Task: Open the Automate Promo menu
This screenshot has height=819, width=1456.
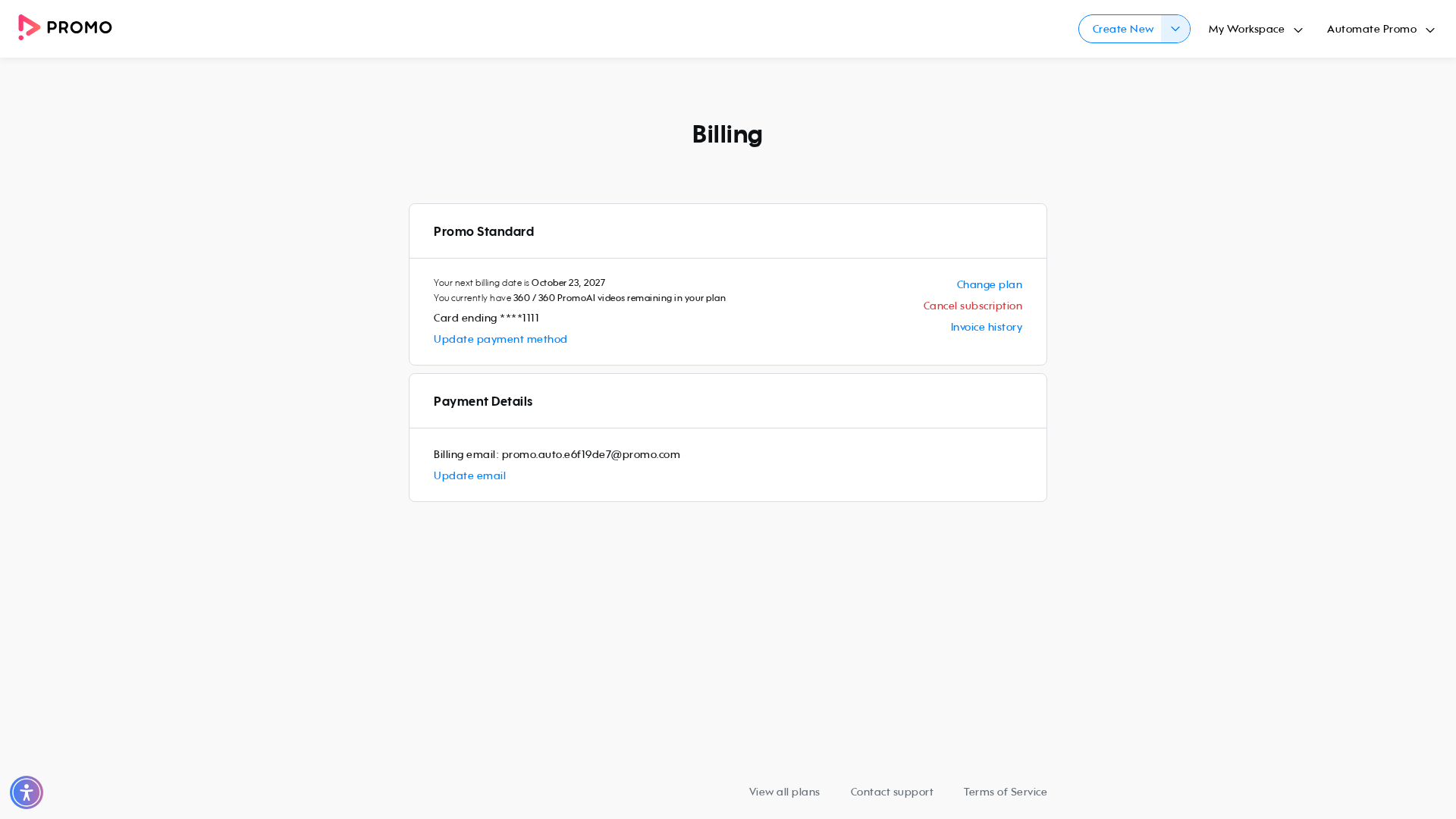Action: point(1380,30)
